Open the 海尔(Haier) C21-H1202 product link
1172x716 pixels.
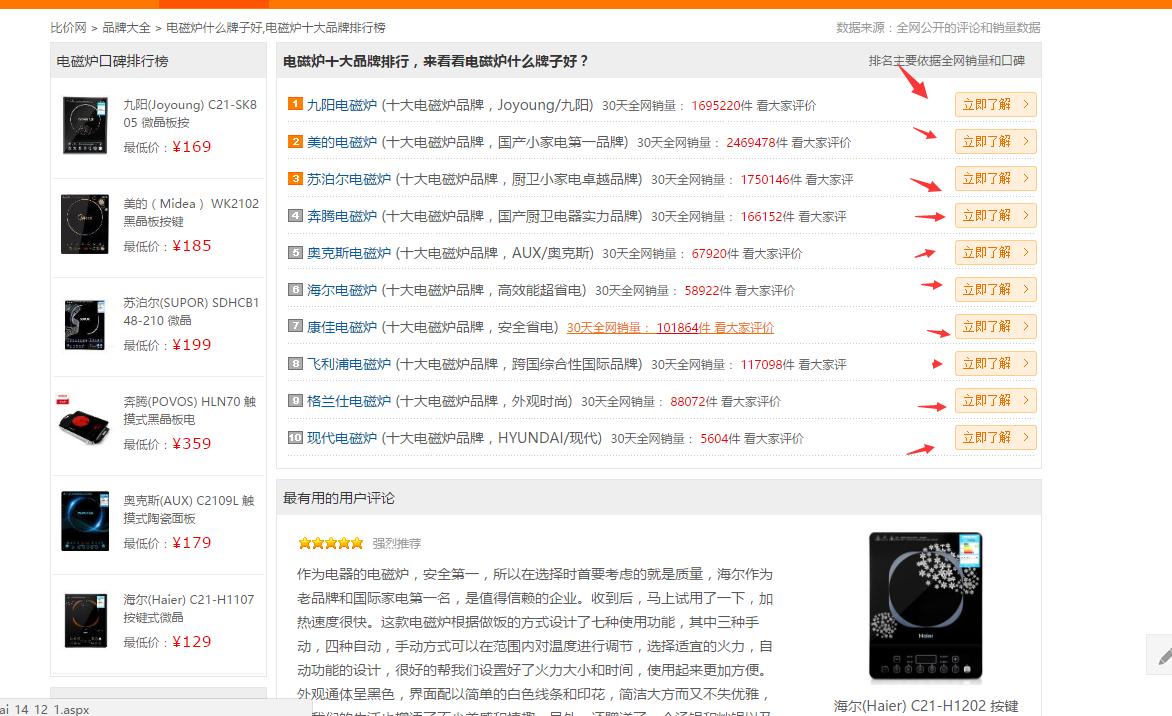tap(925, 705)
